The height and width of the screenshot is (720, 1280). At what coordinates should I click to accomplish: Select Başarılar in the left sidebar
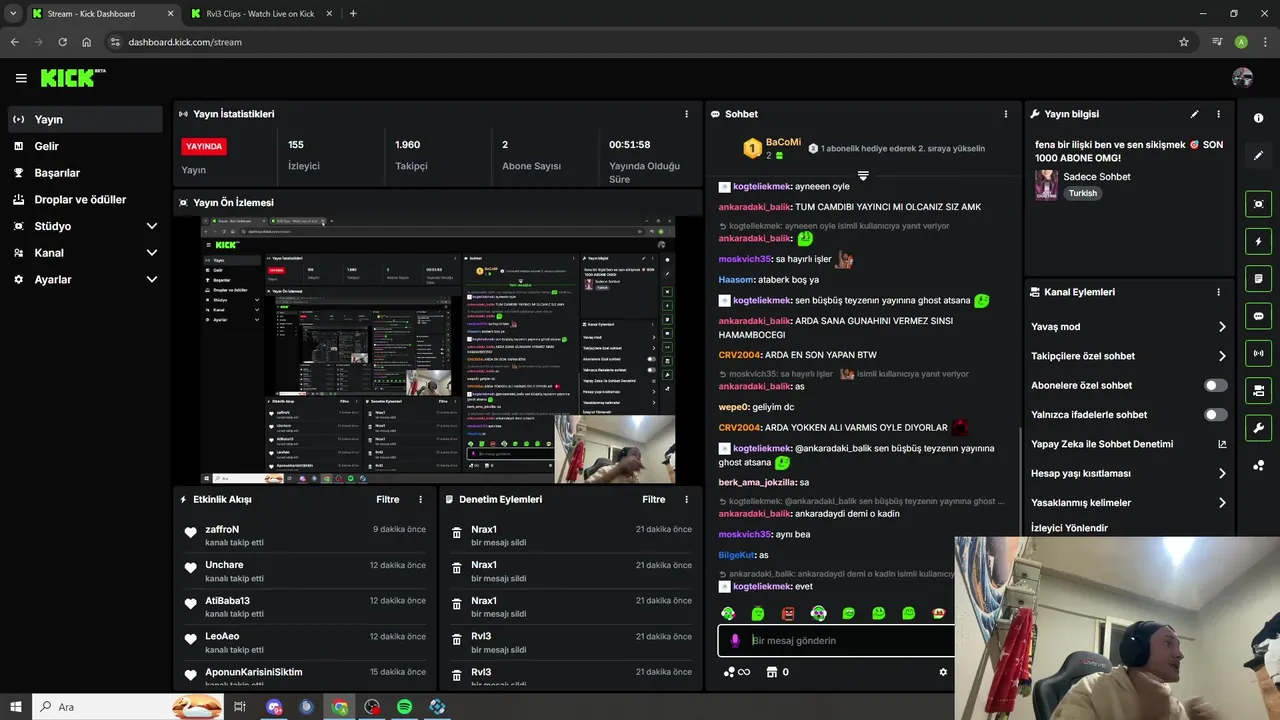point(85,173)
